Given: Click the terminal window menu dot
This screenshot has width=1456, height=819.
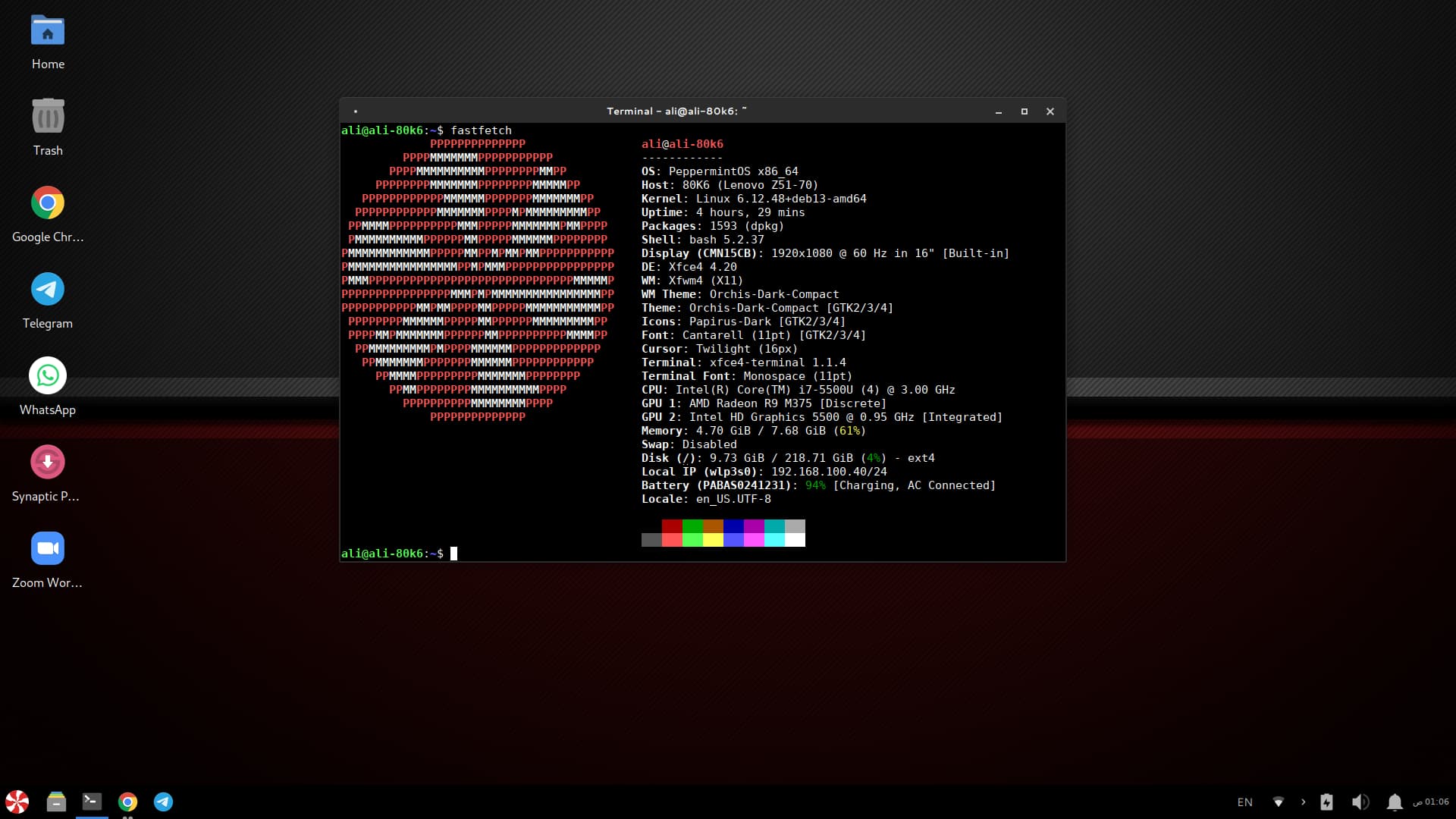Looking at the screenshot, I should coord(356,111).
